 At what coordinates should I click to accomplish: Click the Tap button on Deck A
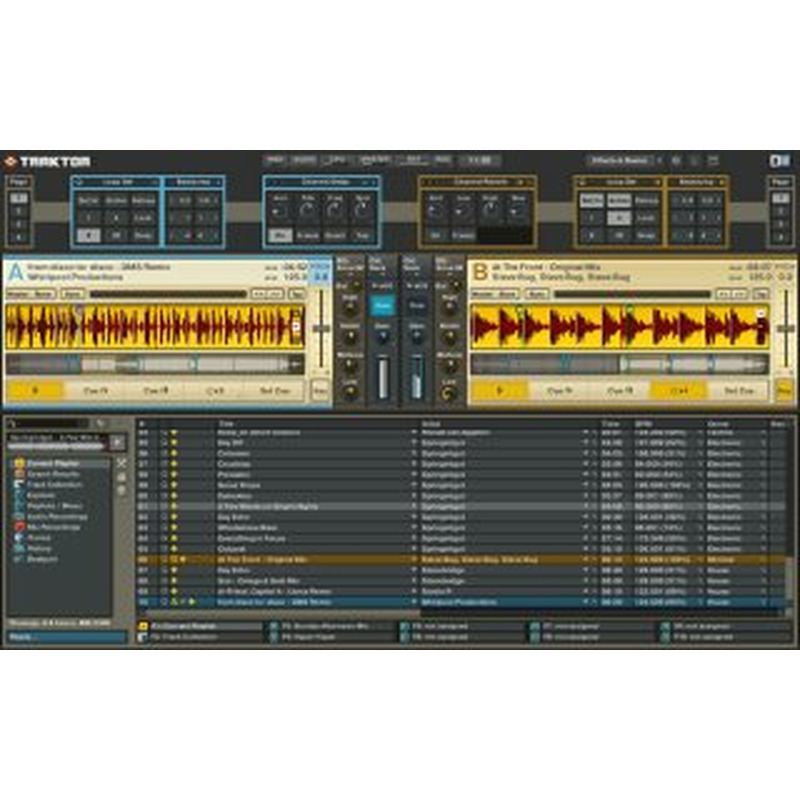pyautogui.click(x=297, y=294)
